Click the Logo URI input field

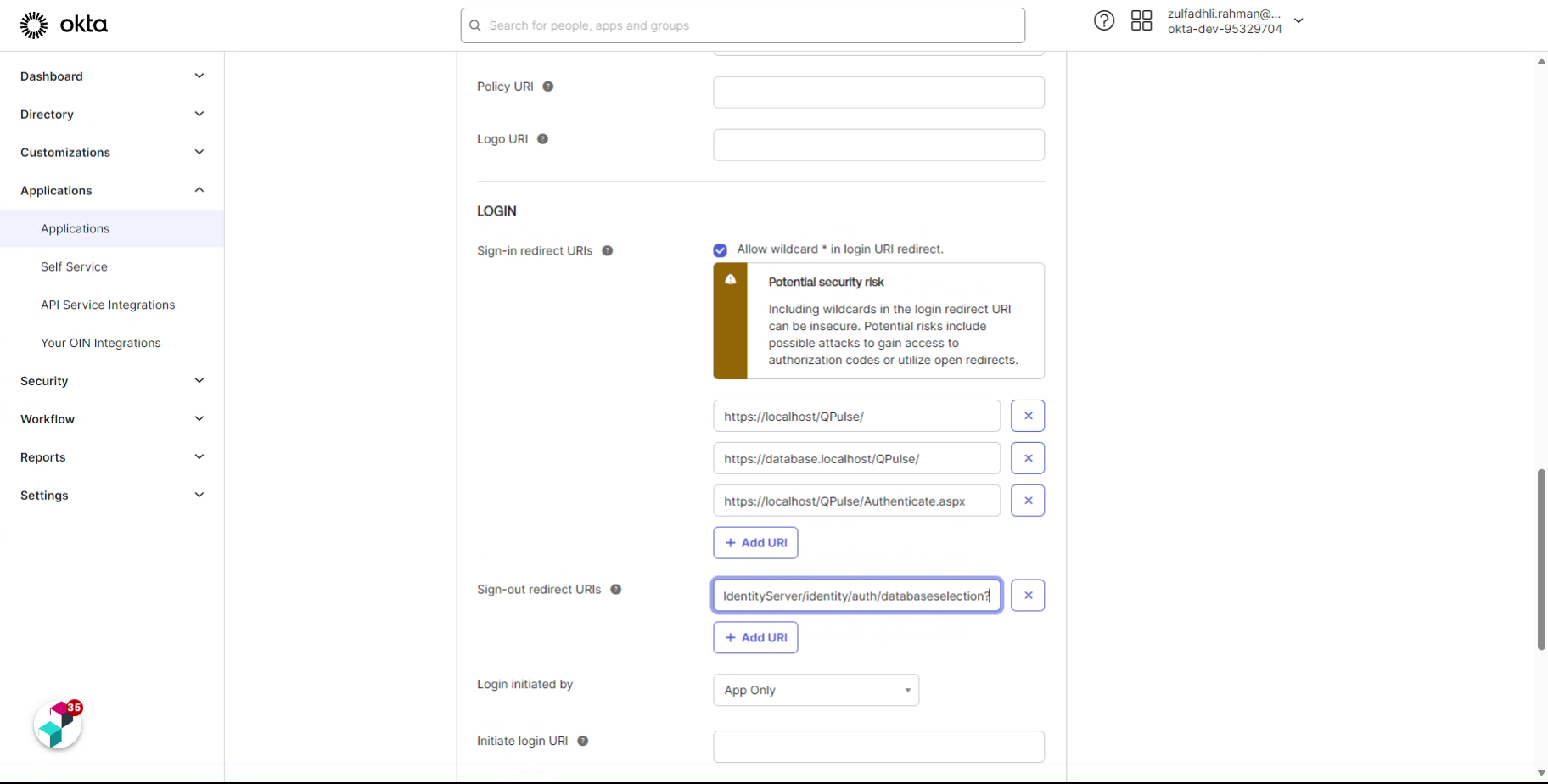coord(878,145)
